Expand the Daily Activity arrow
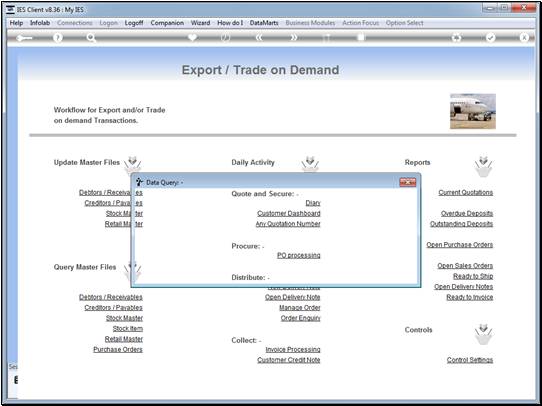The height and width of the screenshot is (406, 542). pos(310,164)
